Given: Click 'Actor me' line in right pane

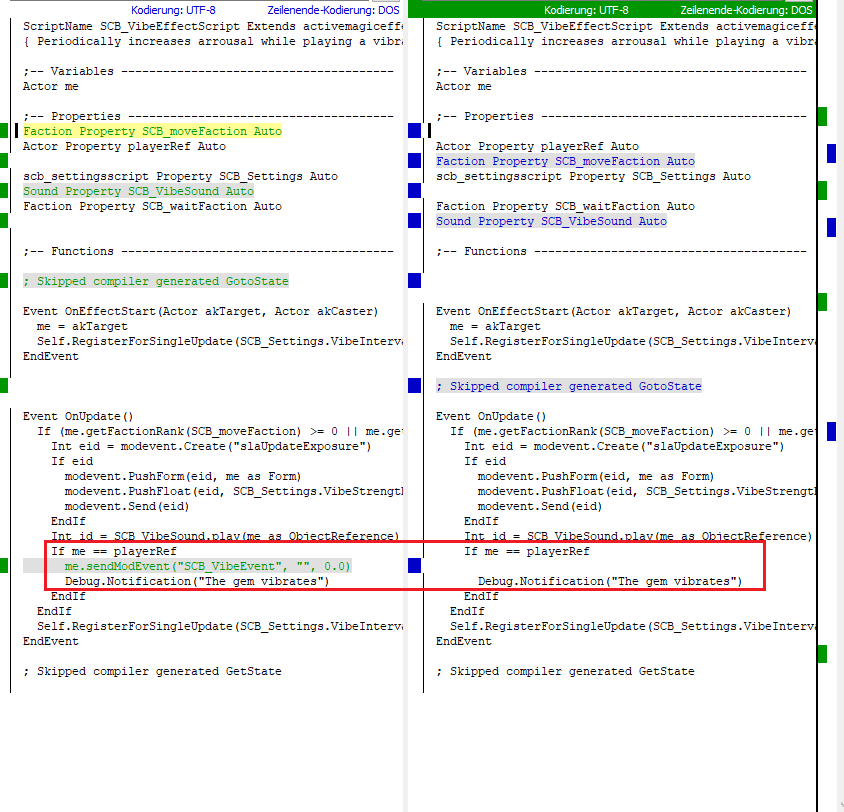Looking at the screenshot, I should click(463, 86).
